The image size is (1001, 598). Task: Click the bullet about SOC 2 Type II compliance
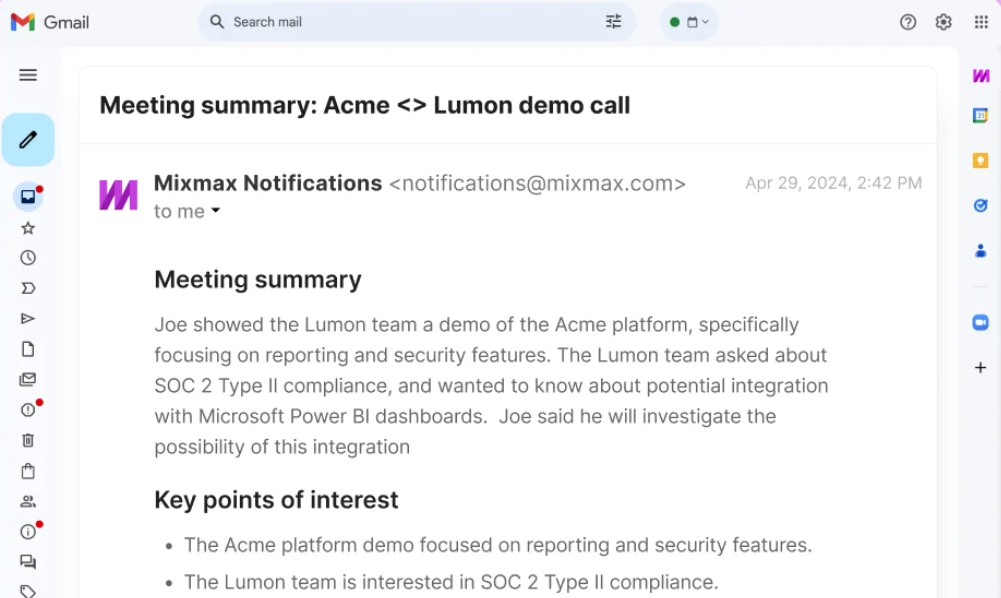click(451, 582)
